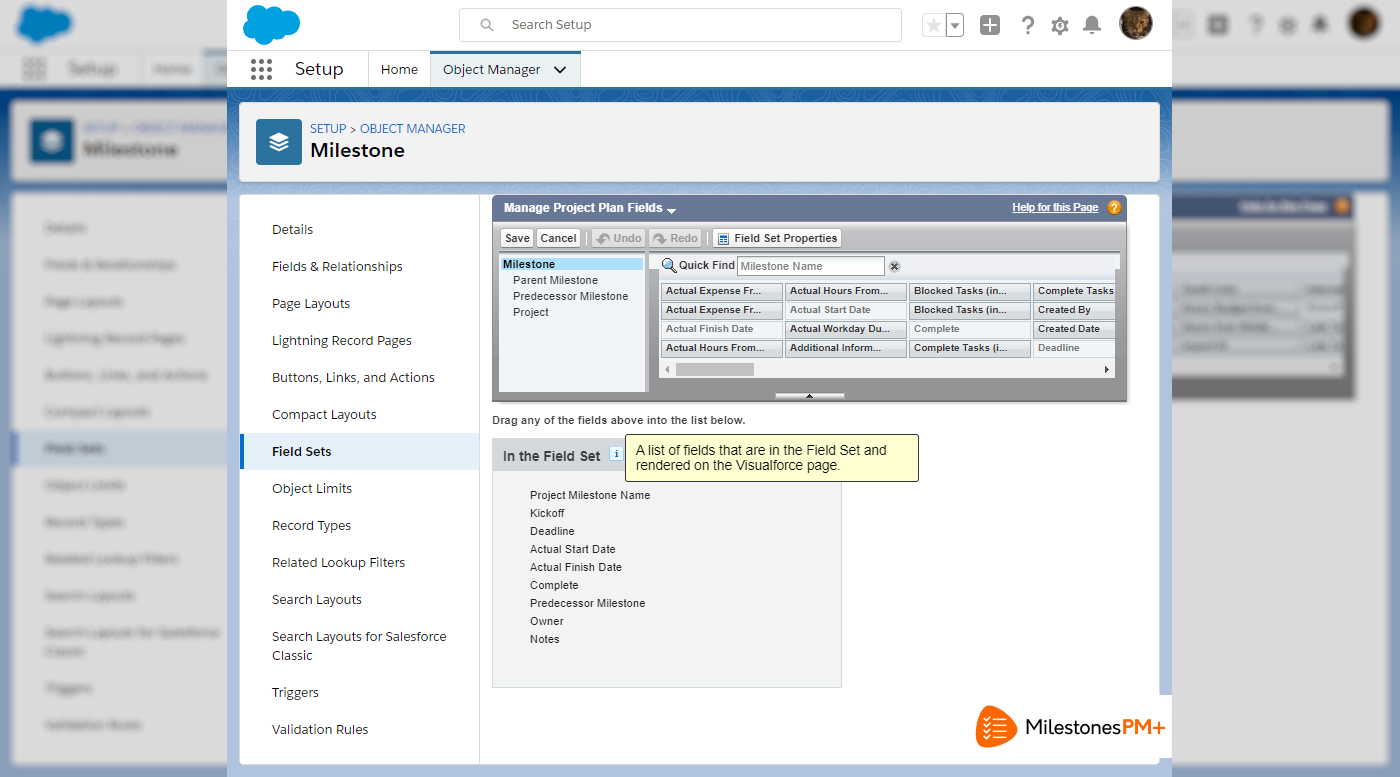
Task: Clear the Quick Find box with the x icon
Action: tap(895, 266)
